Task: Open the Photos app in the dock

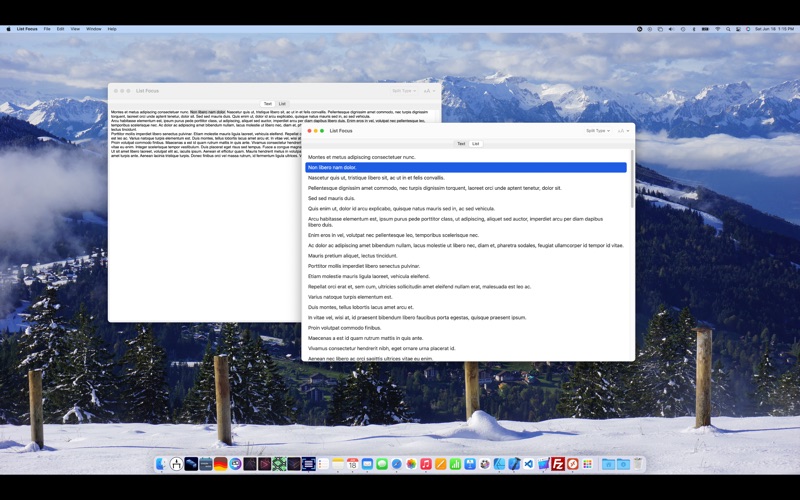Action: coord(411,464)
